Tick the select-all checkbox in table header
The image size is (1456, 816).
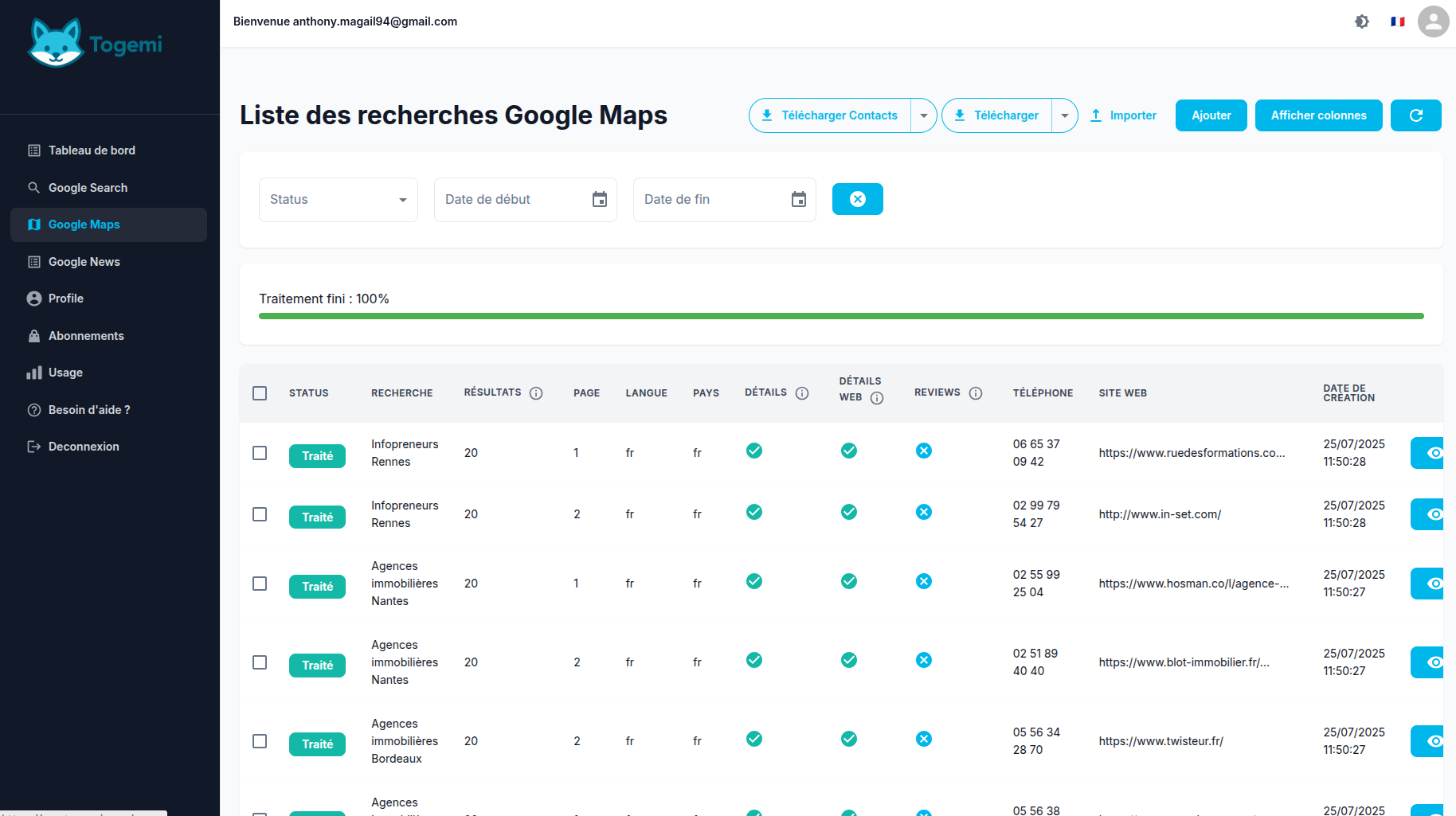click(260, 393)
